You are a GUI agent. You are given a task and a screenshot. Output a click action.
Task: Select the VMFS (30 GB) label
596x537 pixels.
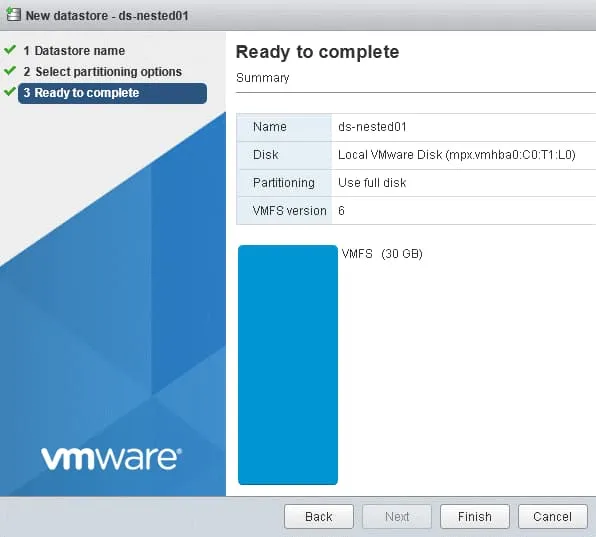pyautogui.click(x=382, y=253)
